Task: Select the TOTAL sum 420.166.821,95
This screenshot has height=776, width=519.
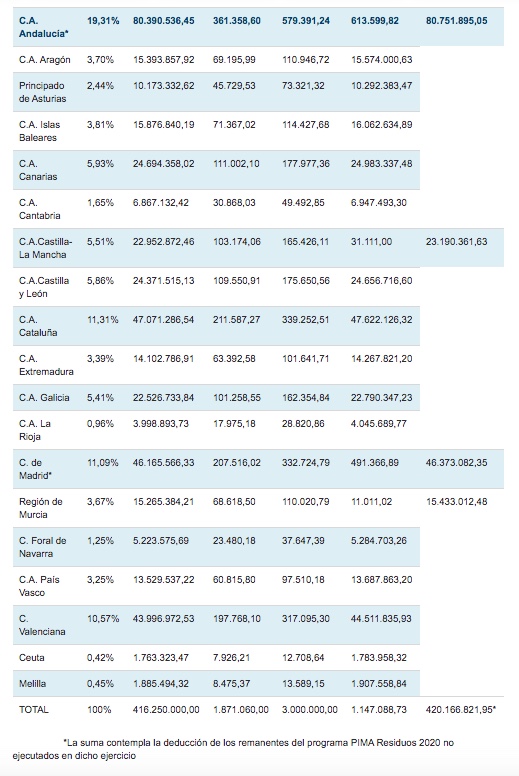Action: point(461,710)
